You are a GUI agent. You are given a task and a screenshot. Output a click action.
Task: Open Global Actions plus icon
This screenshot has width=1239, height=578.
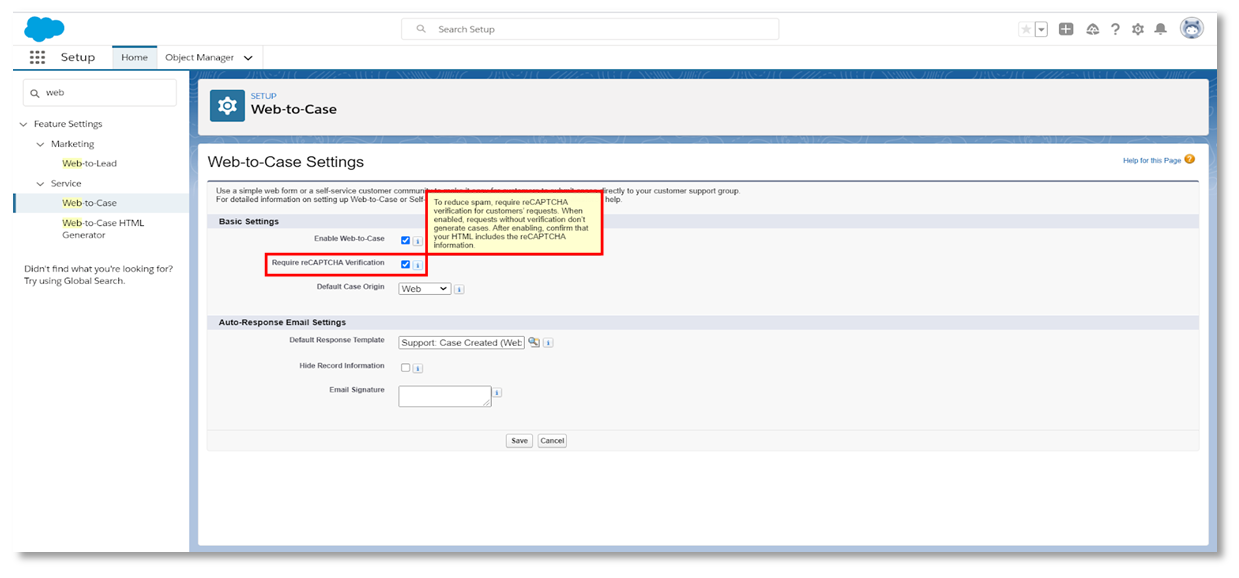1066,29
